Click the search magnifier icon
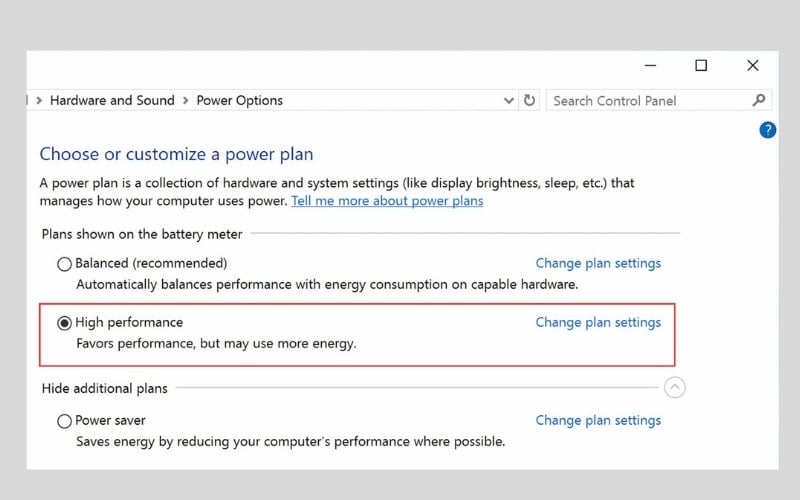This screenshot has height=500, width=800. [x=759, y=100]
